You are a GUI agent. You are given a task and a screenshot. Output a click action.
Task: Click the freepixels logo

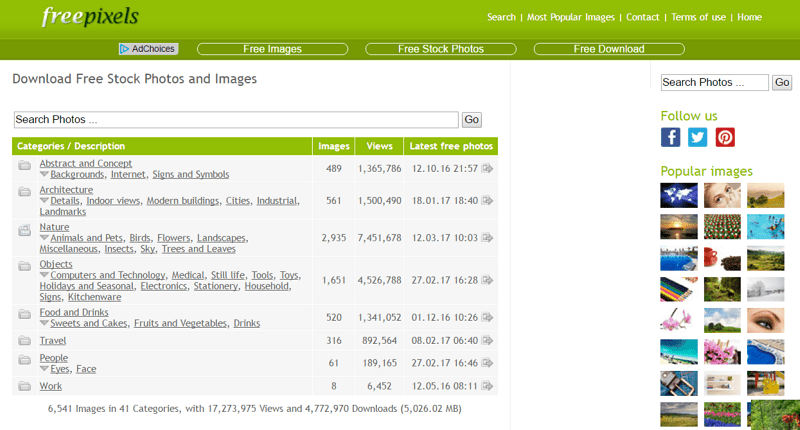90,16
